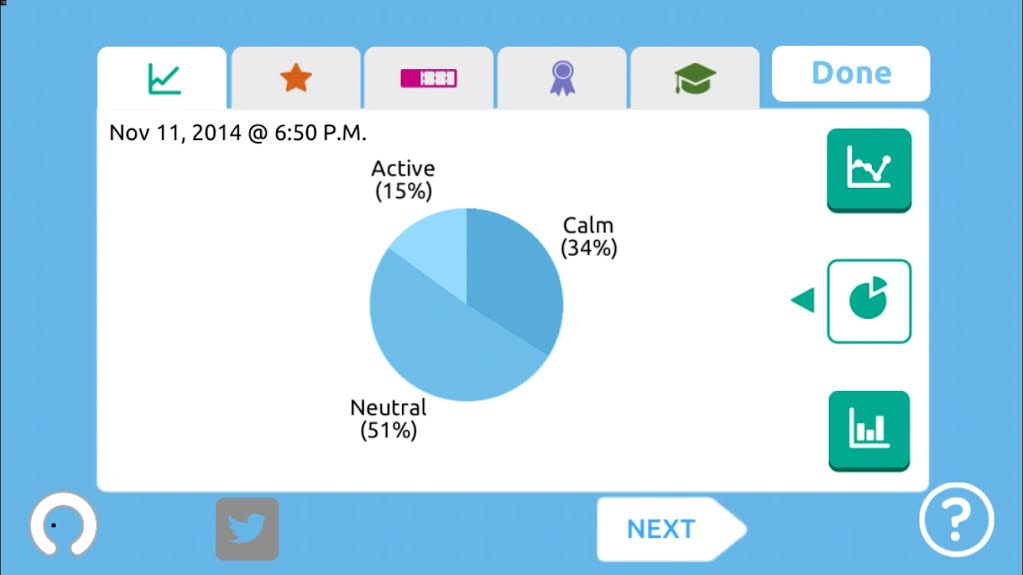Click the green arrow beside pie chart
This screenshot has height=575, width=1023.
[x=803, y=300]
